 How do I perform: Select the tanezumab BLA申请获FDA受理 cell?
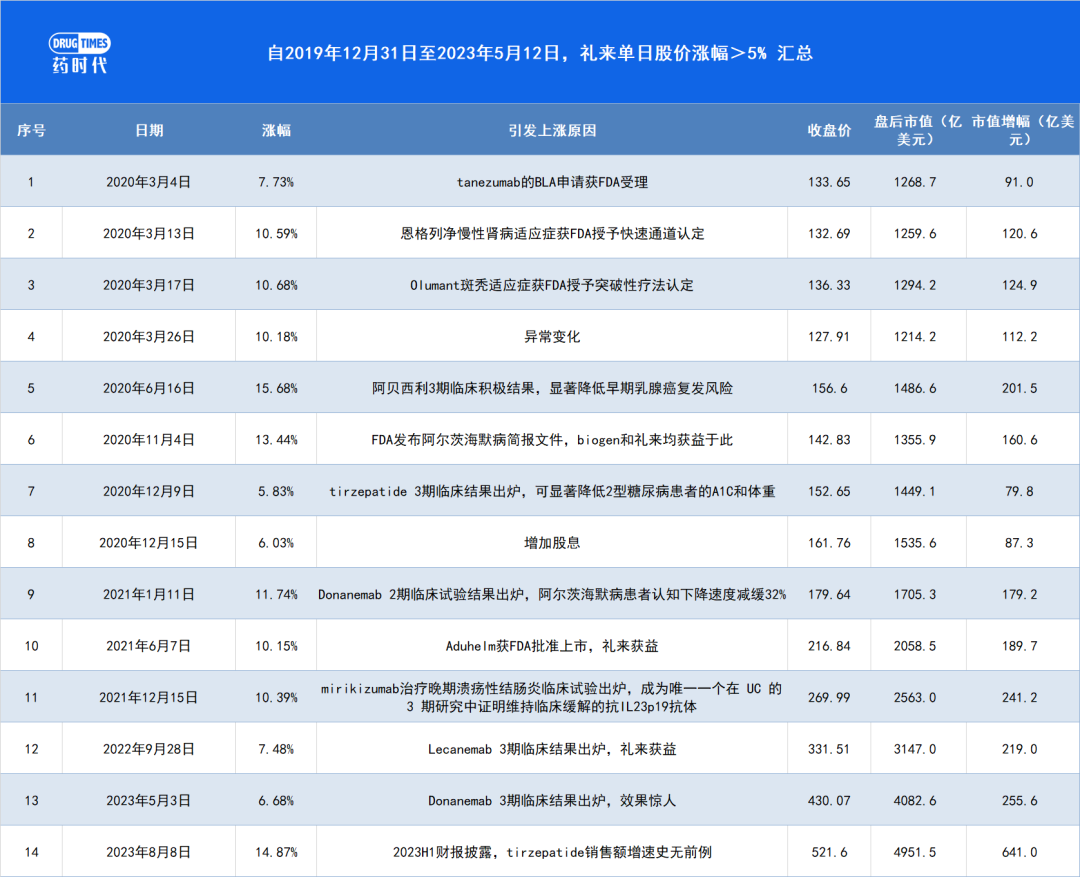click(552, 182)
